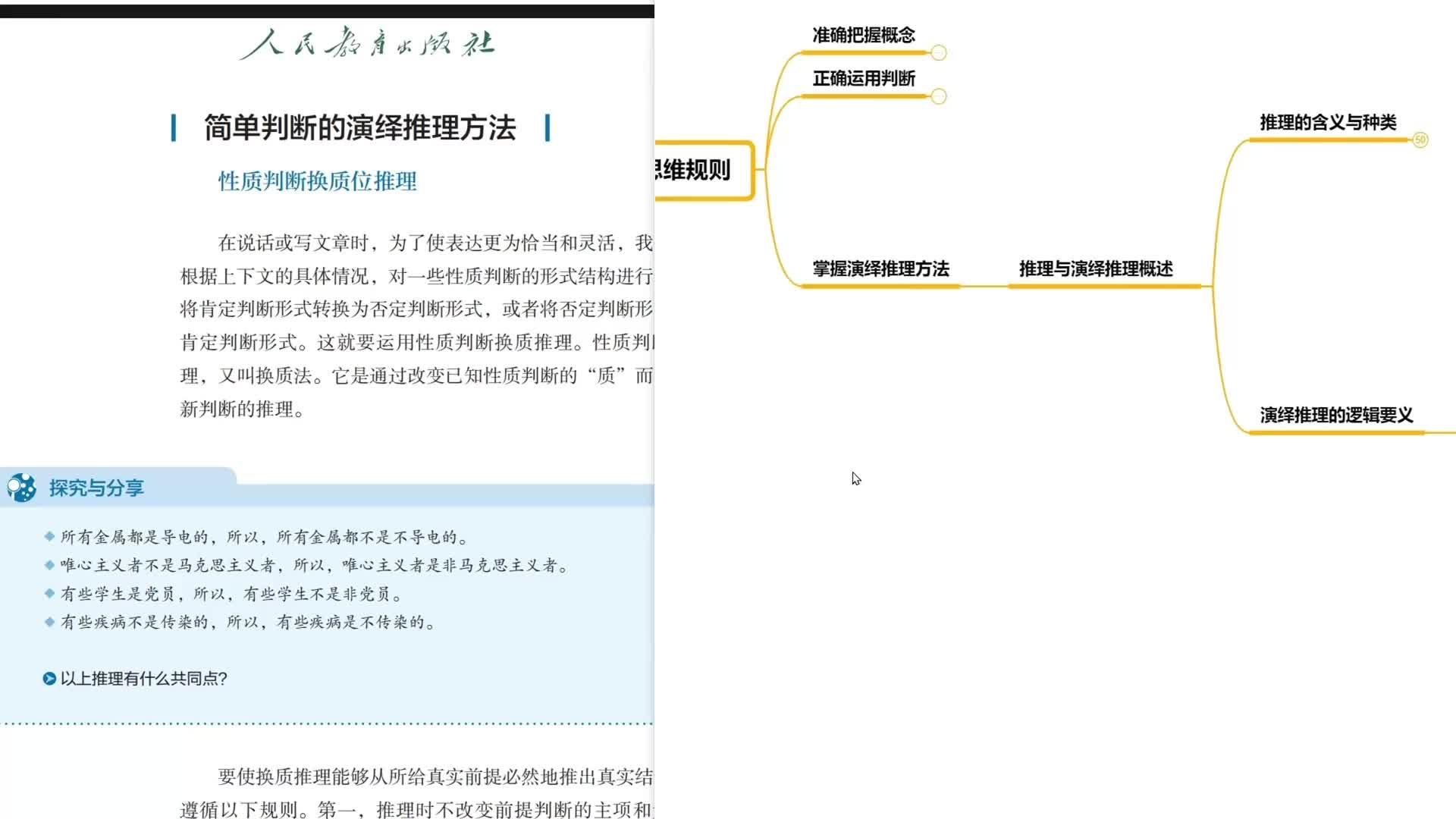Screen dimensions: 1456x819
Task: Click the diamond bullet before 所有金属都是导电的
Action: click(49, 537)
